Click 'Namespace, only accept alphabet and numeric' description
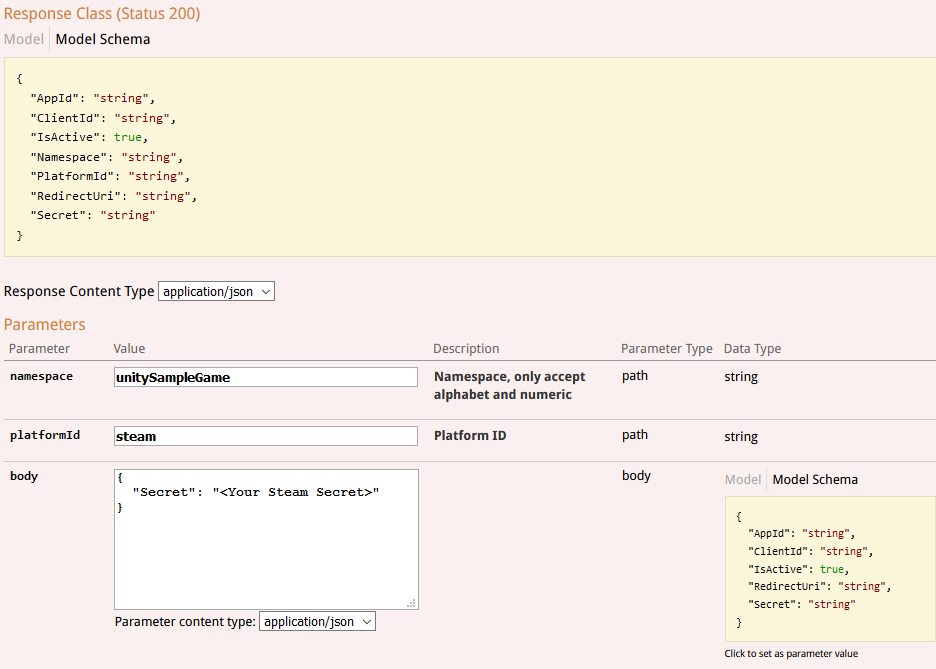The image size is (936, 669). pos(510,386)
